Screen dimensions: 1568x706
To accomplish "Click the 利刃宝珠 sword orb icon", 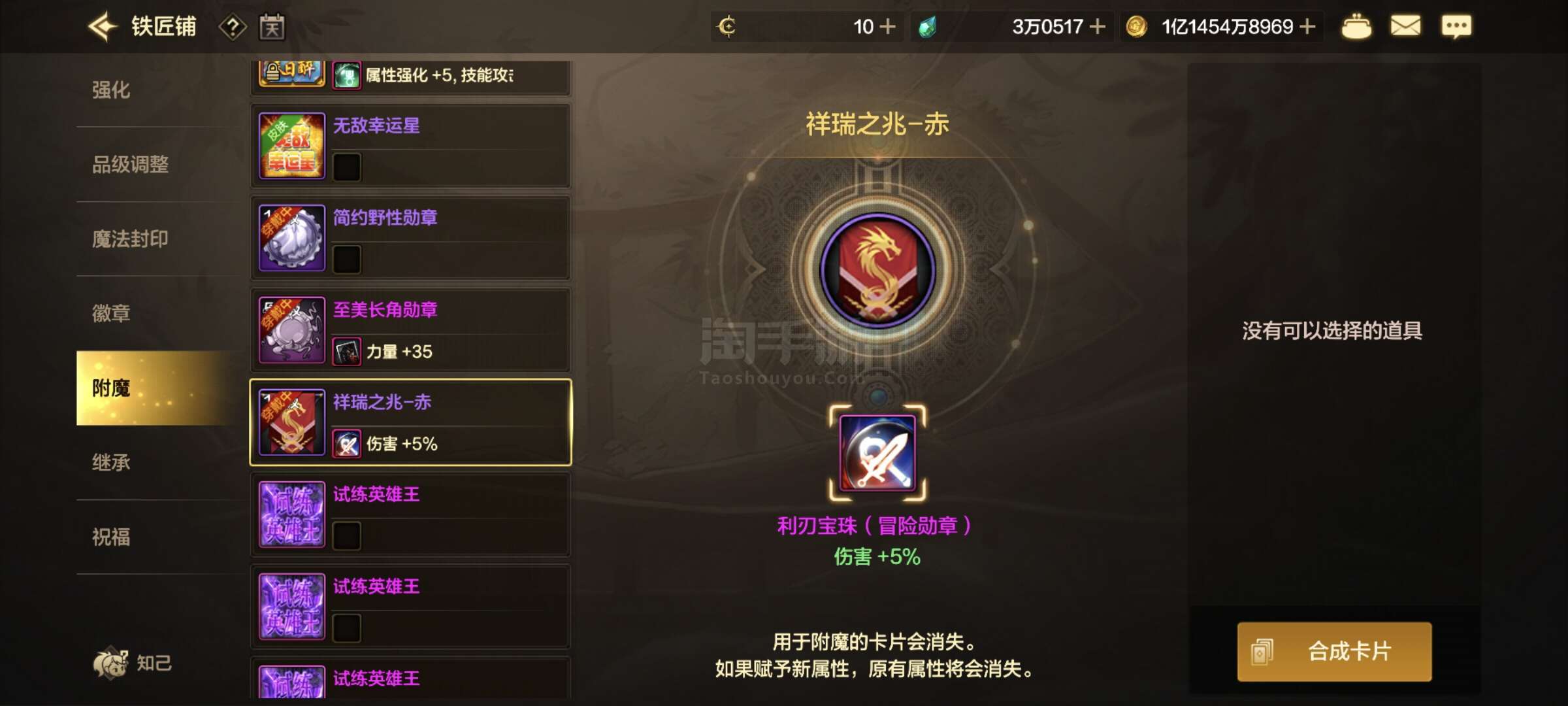I will point(877,453).
